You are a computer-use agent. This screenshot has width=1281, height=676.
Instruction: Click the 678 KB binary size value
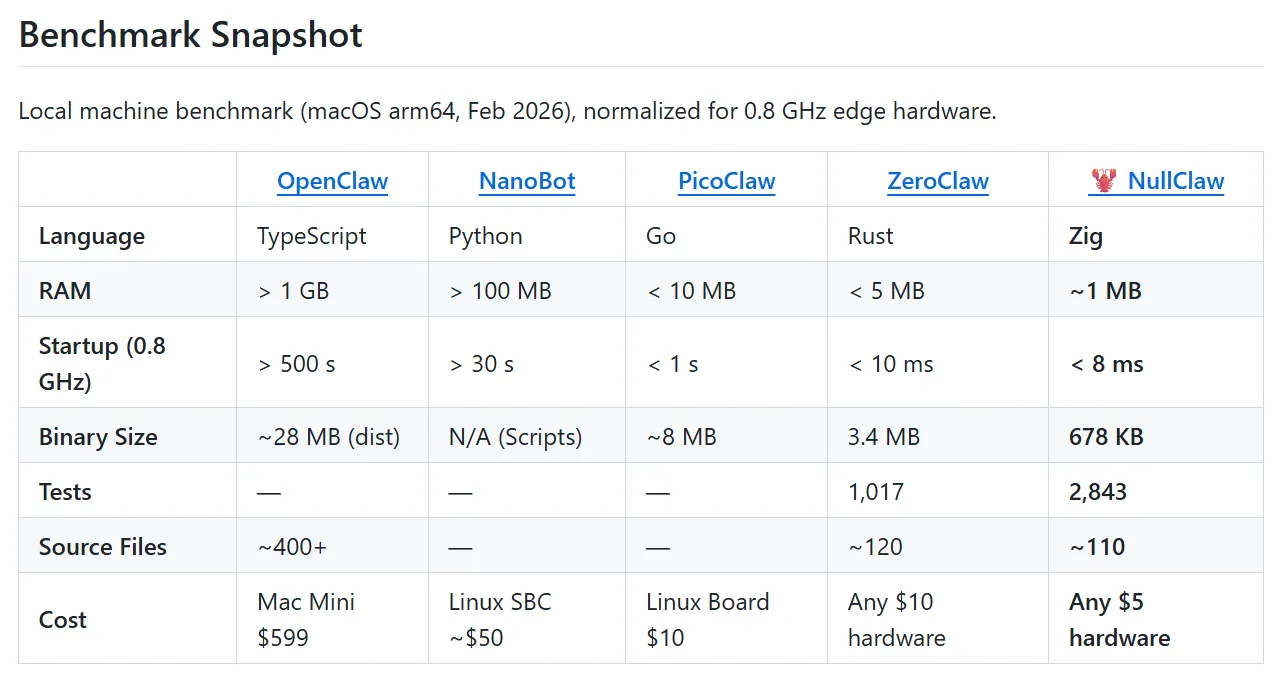[1106, 437]
